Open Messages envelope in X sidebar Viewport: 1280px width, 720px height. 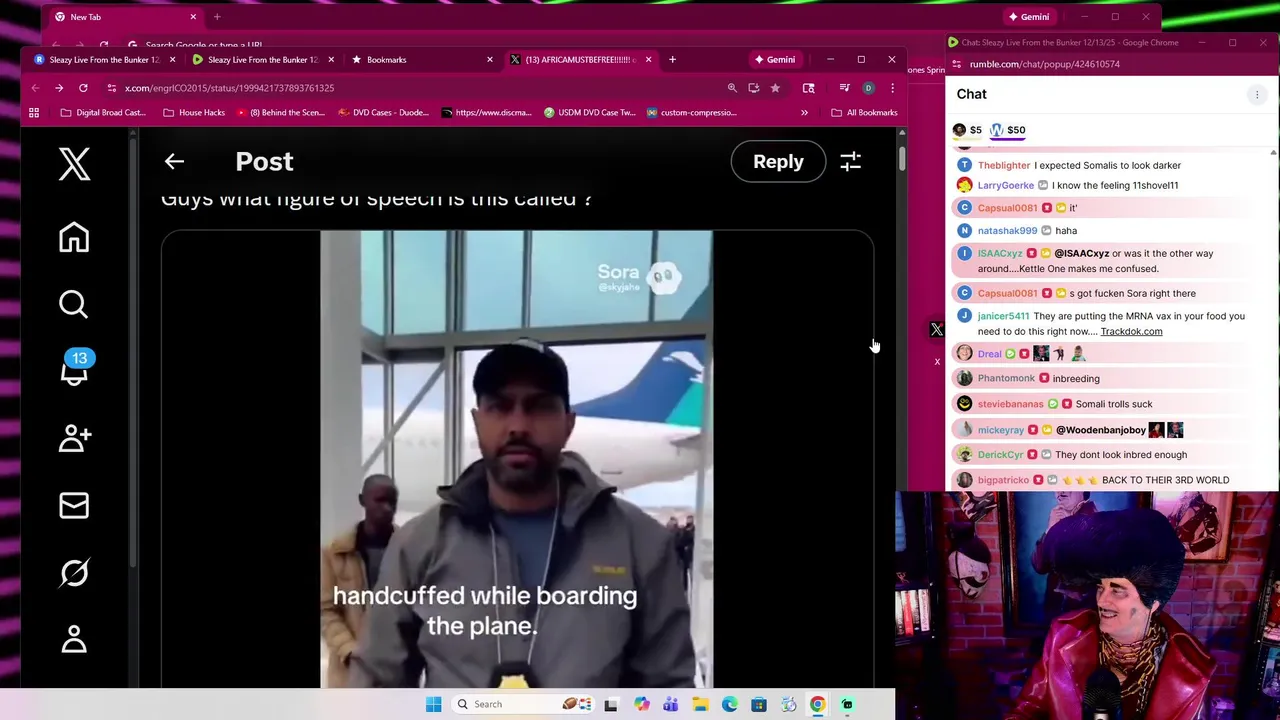74,505
